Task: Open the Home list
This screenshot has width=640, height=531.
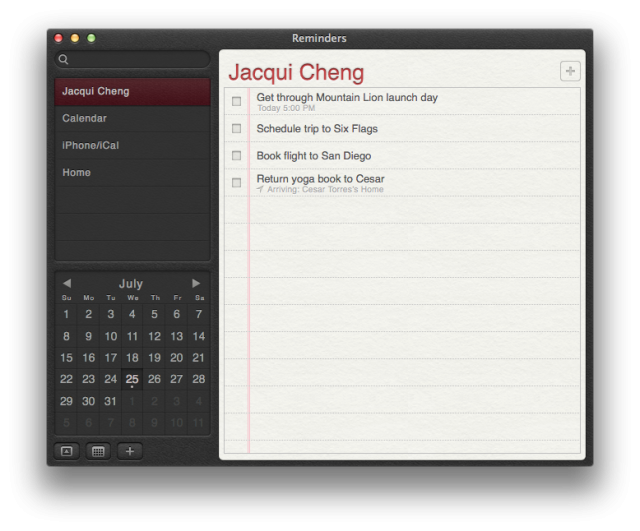Action: click(132, 173)
